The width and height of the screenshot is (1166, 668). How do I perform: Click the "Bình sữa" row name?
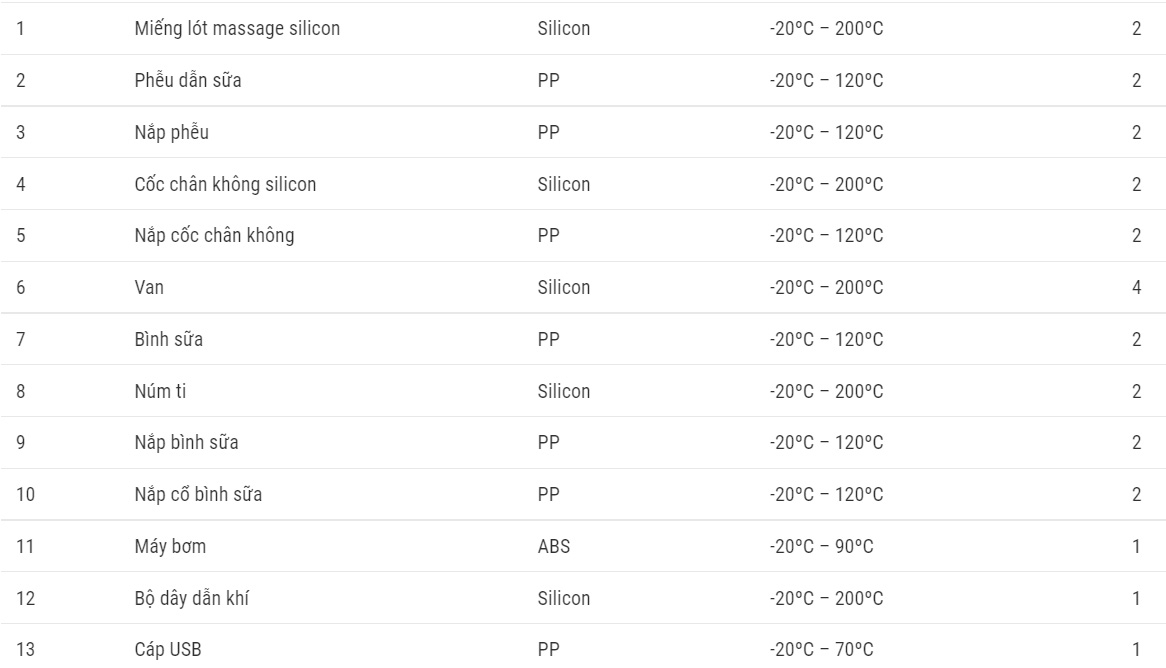[x=169, y=339]
